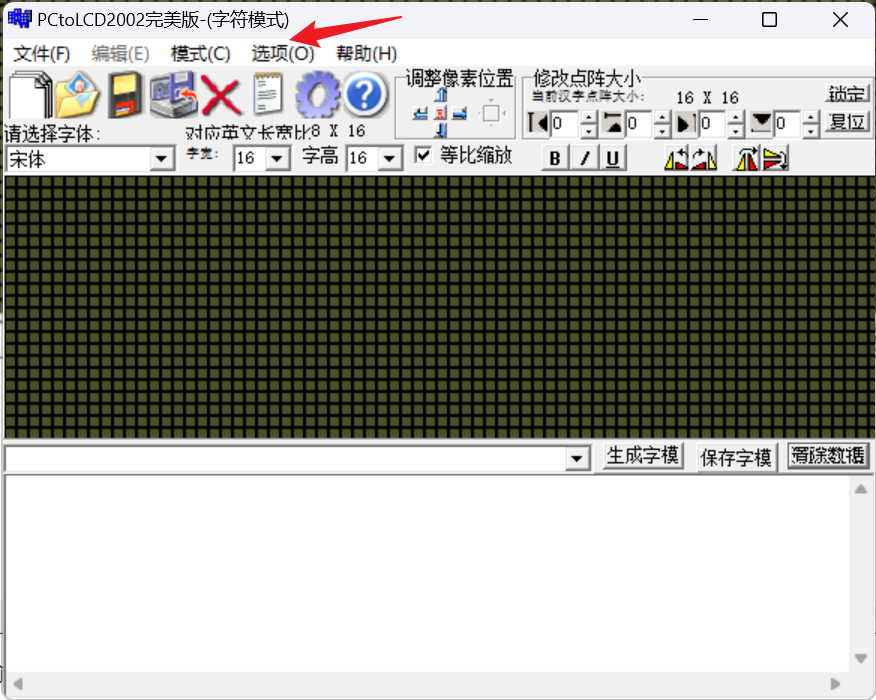Open the 选项(O) menu
The image size is (876, 700).
click(283, 54)
